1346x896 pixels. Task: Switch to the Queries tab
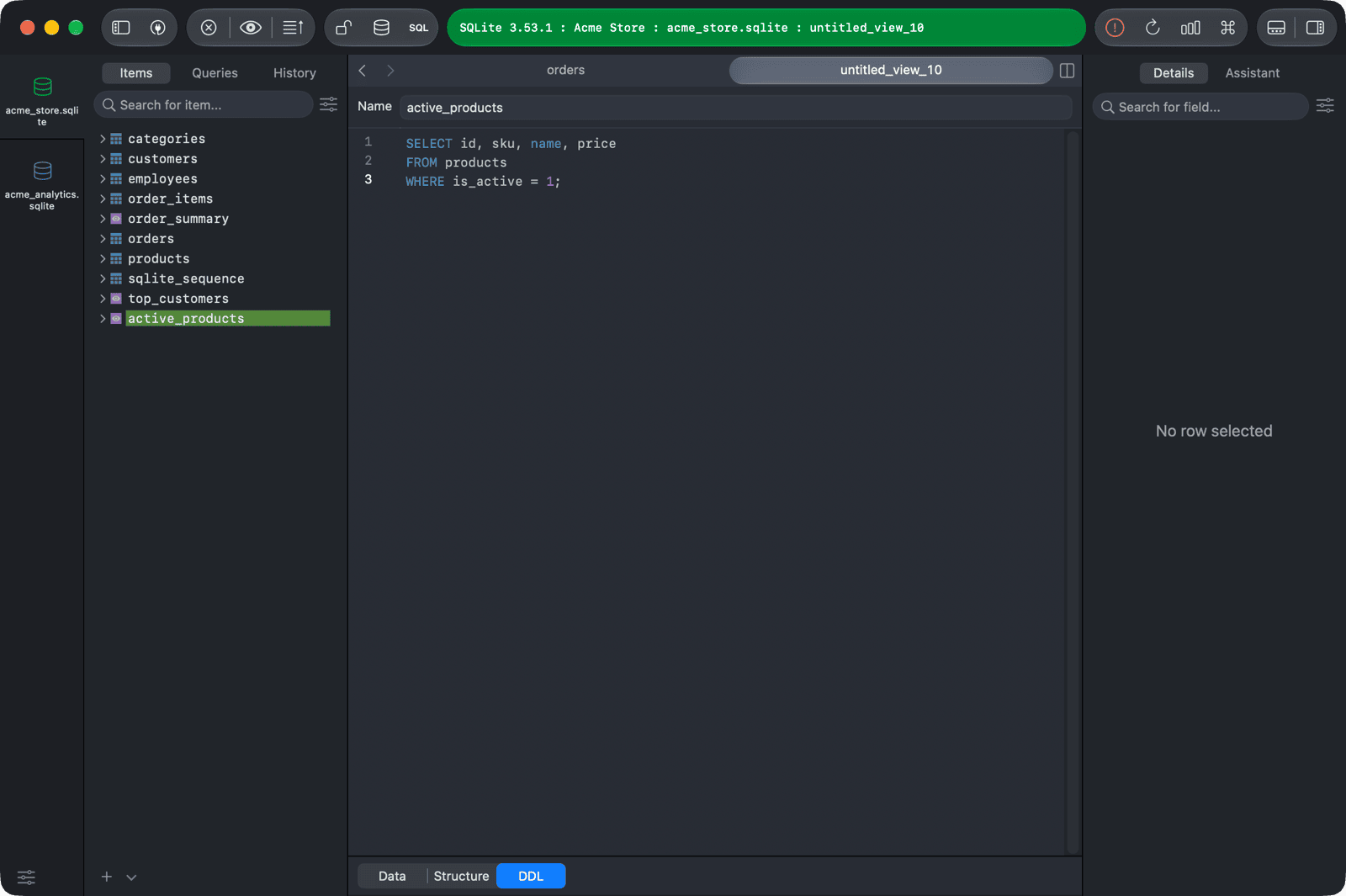coord(215,73)
